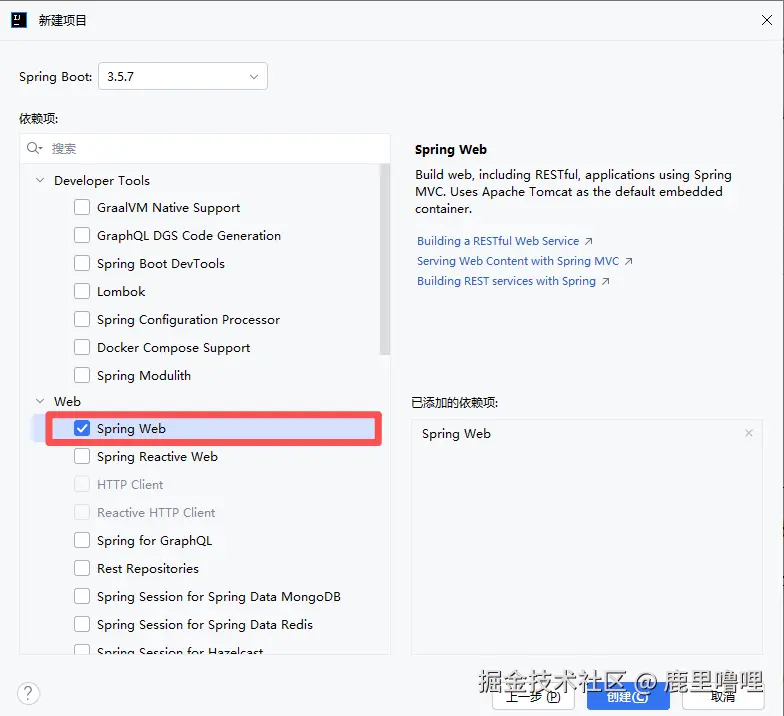Enable Spring Reactive Web checkbox
Image resolution: width=784 pixels, height=716 pixels.
click(82, 456)
